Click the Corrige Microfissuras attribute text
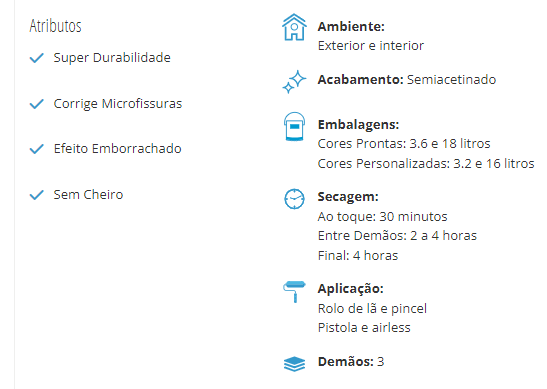 (118, 104)
